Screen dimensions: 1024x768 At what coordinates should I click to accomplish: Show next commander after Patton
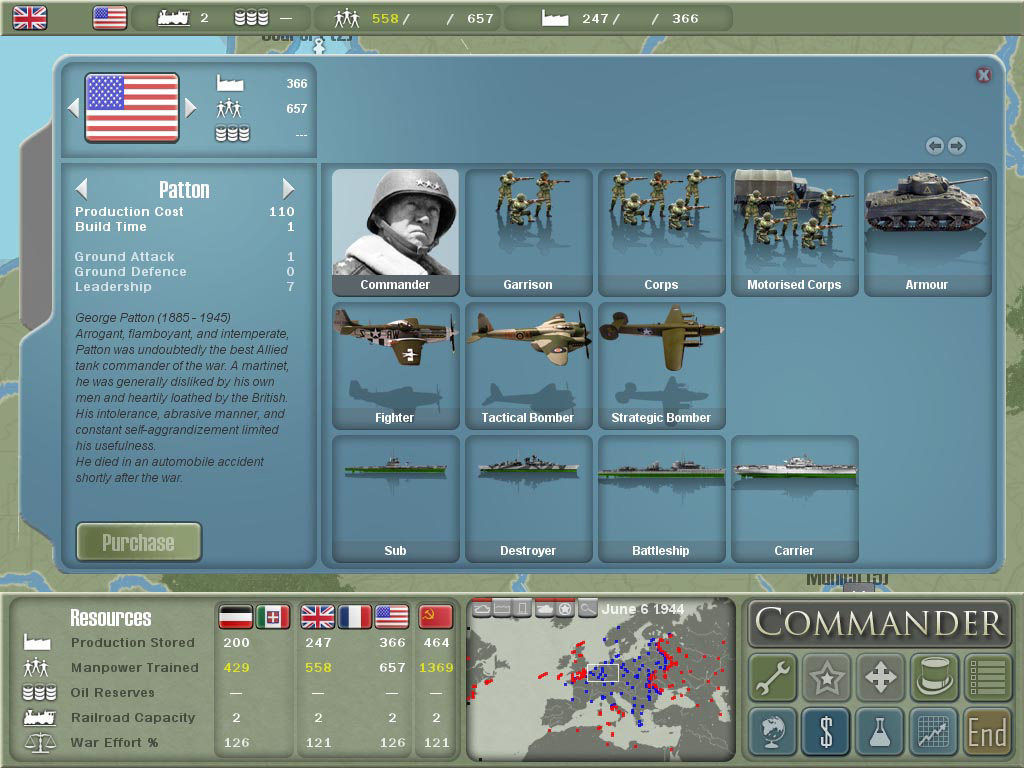click(288, 189)
